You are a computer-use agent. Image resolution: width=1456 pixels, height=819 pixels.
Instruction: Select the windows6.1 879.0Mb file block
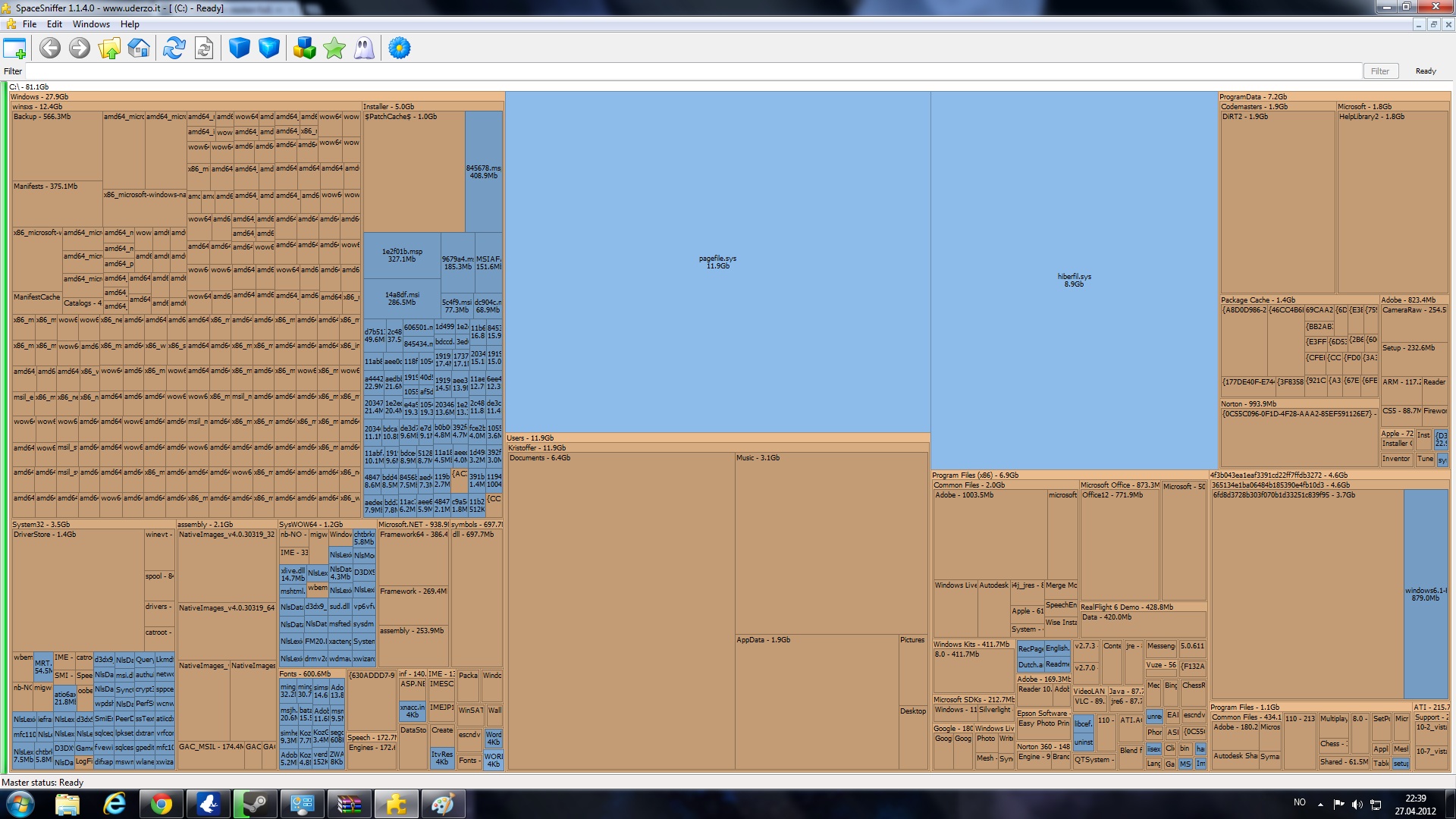click(x=1426, y=594)
